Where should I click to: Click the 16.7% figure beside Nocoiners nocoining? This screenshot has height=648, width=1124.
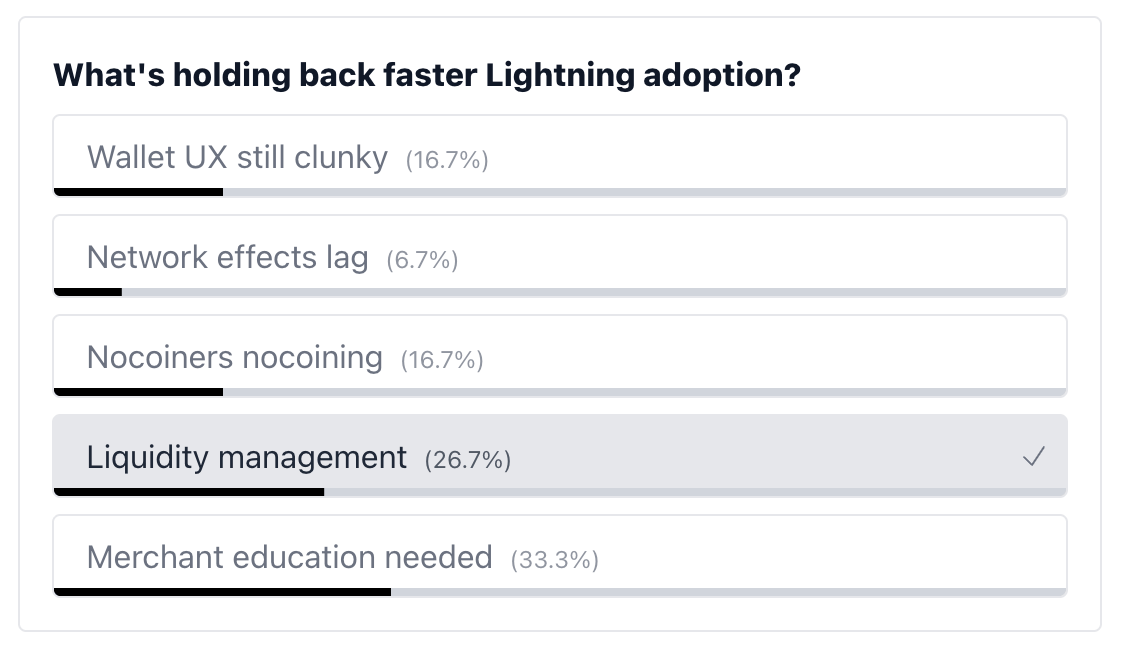pyautogui.click(x=442, y=360)
